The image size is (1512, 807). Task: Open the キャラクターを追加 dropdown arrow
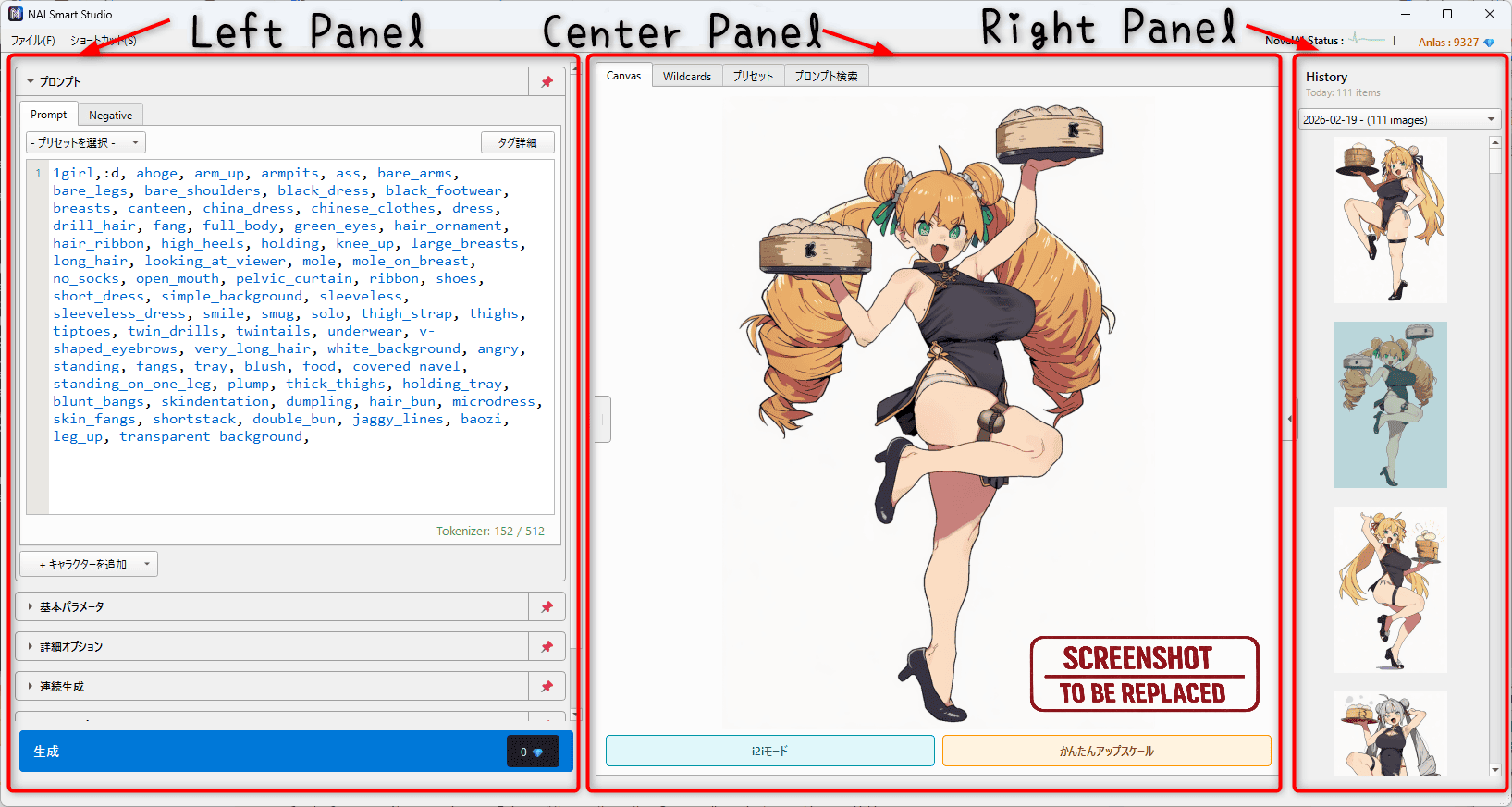tap(146, 564)
